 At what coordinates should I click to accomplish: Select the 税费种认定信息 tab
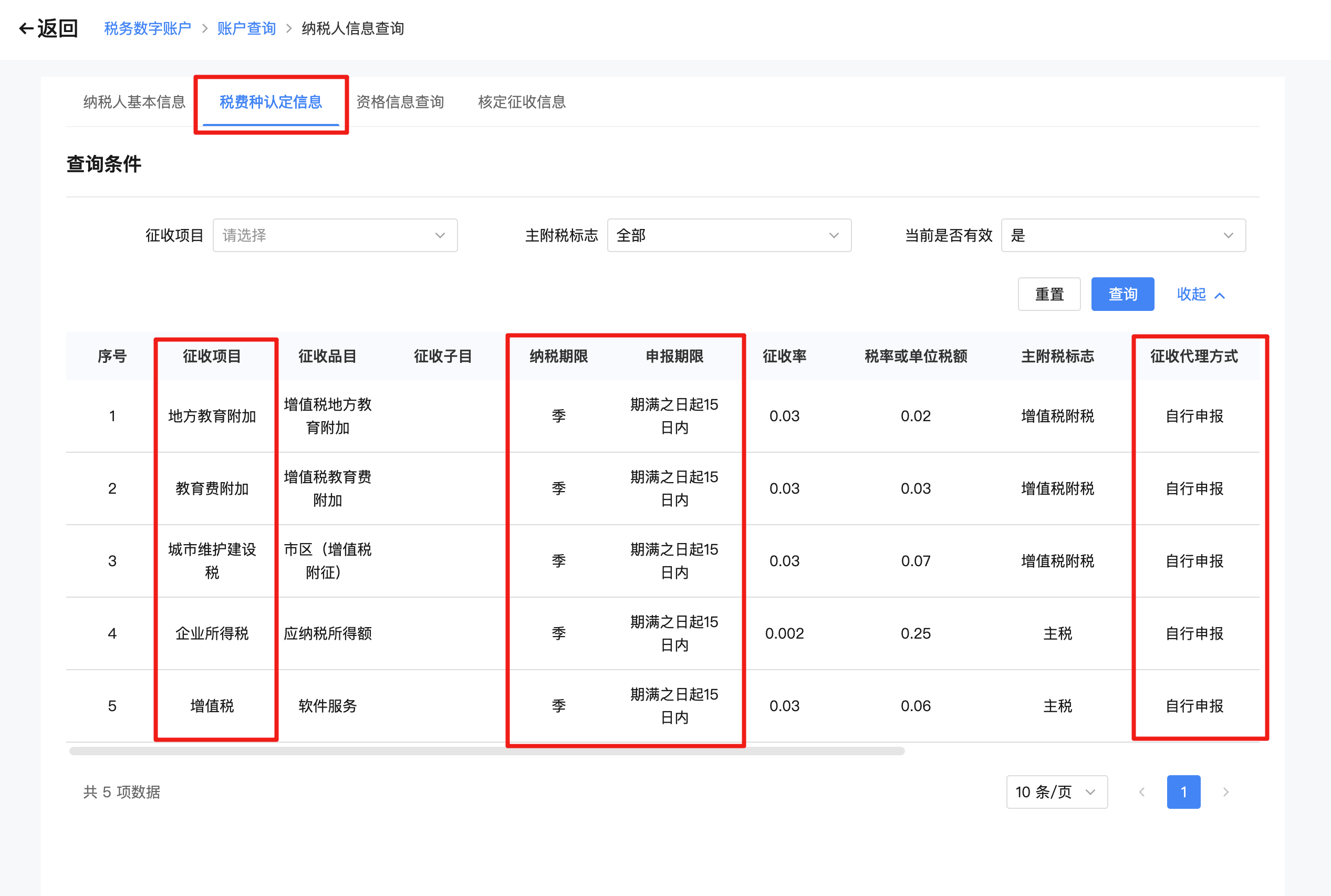[271, 102]
